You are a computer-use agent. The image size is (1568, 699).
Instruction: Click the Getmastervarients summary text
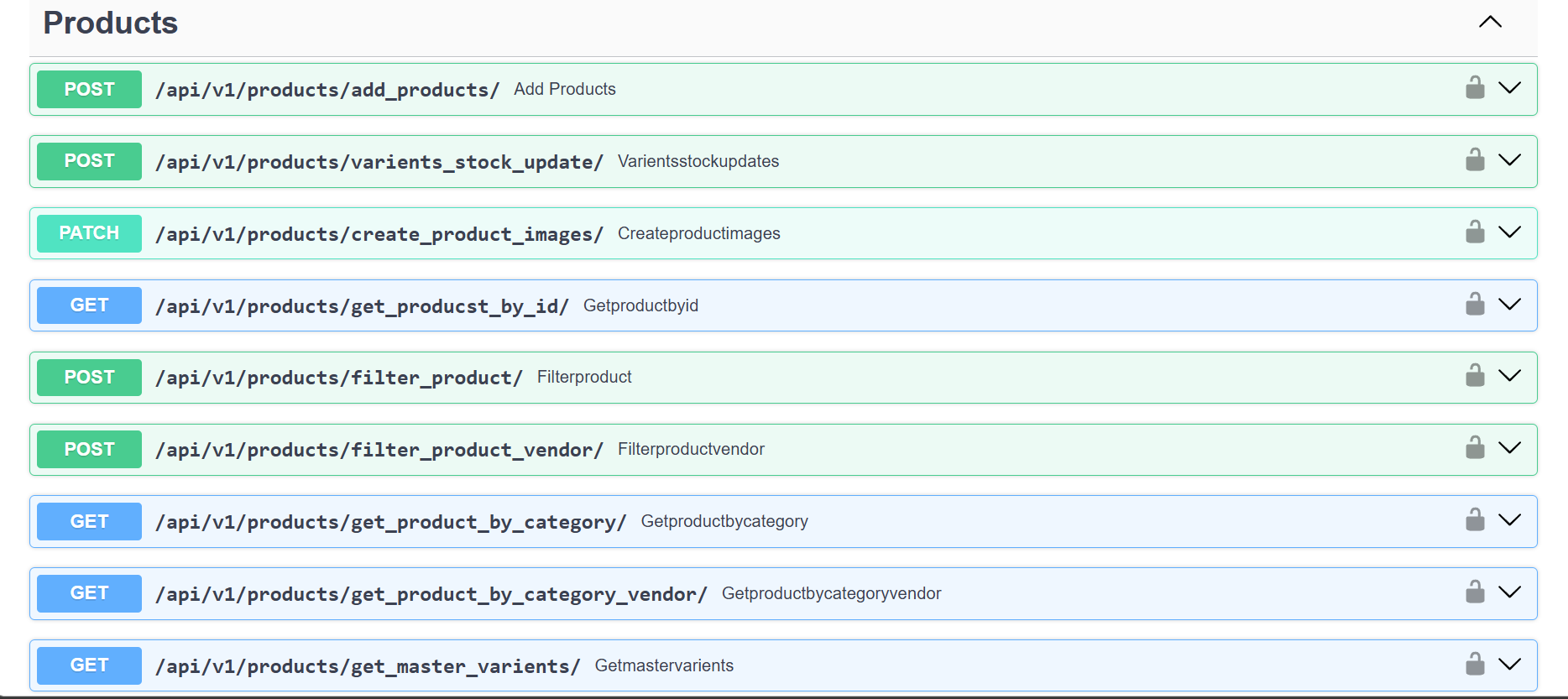[663, 665]
